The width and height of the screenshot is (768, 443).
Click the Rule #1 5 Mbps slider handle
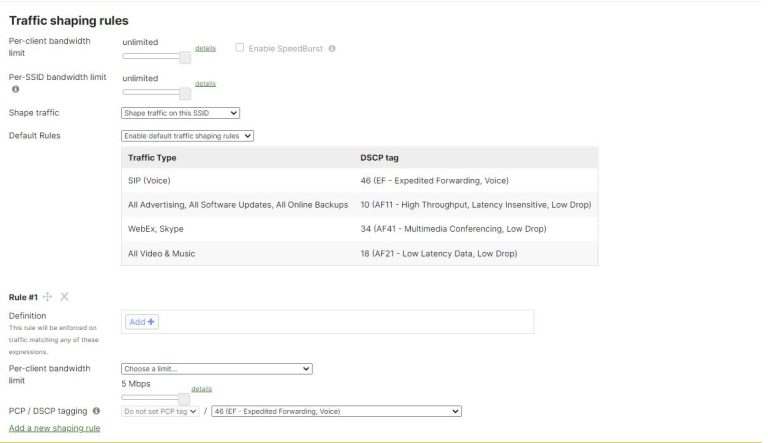point(183,399)
